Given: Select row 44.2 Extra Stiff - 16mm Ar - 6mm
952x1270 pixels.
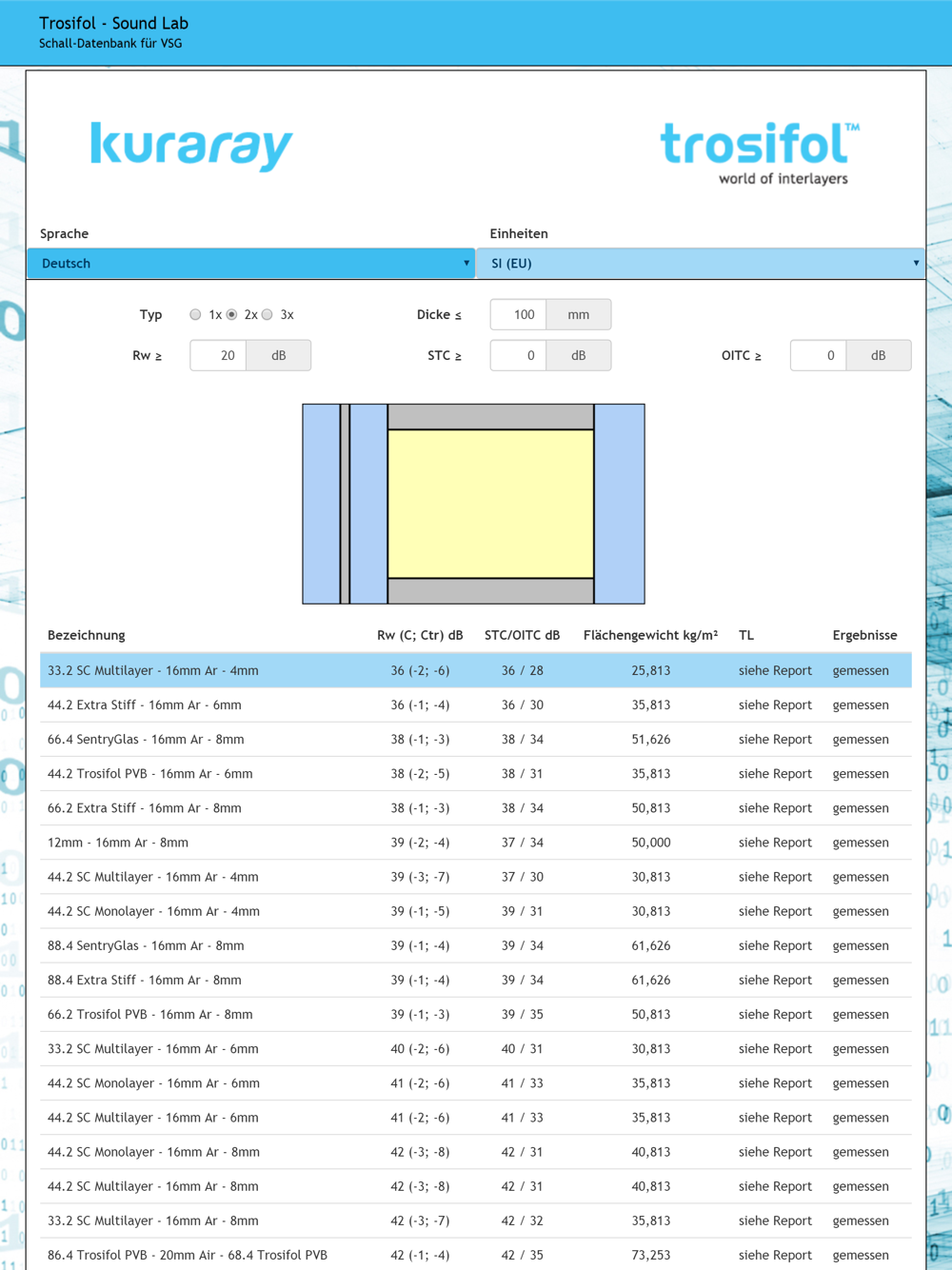Looking at the screenshot, I should [x=476, y=704].
